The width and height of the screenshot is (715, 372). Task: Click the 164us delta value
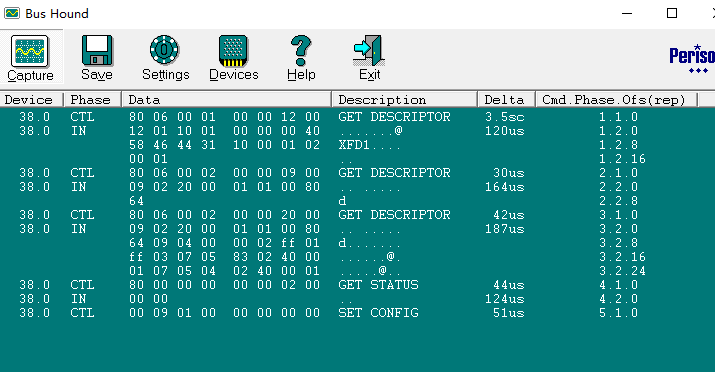click(504, 187)
